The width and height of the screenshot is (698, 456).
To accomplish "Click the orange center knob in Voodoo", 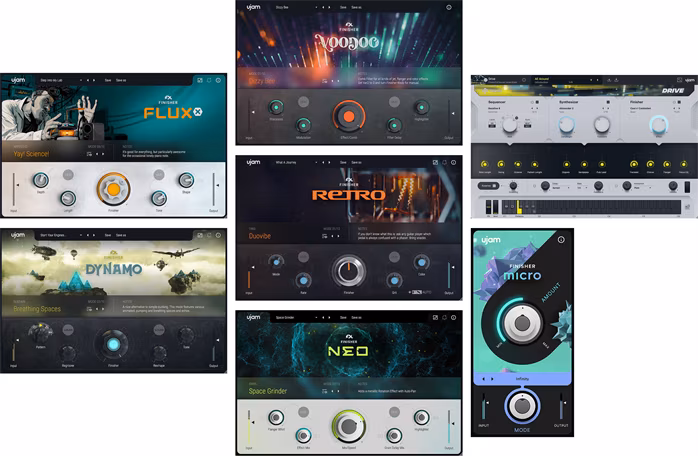I will click(349, 117).
